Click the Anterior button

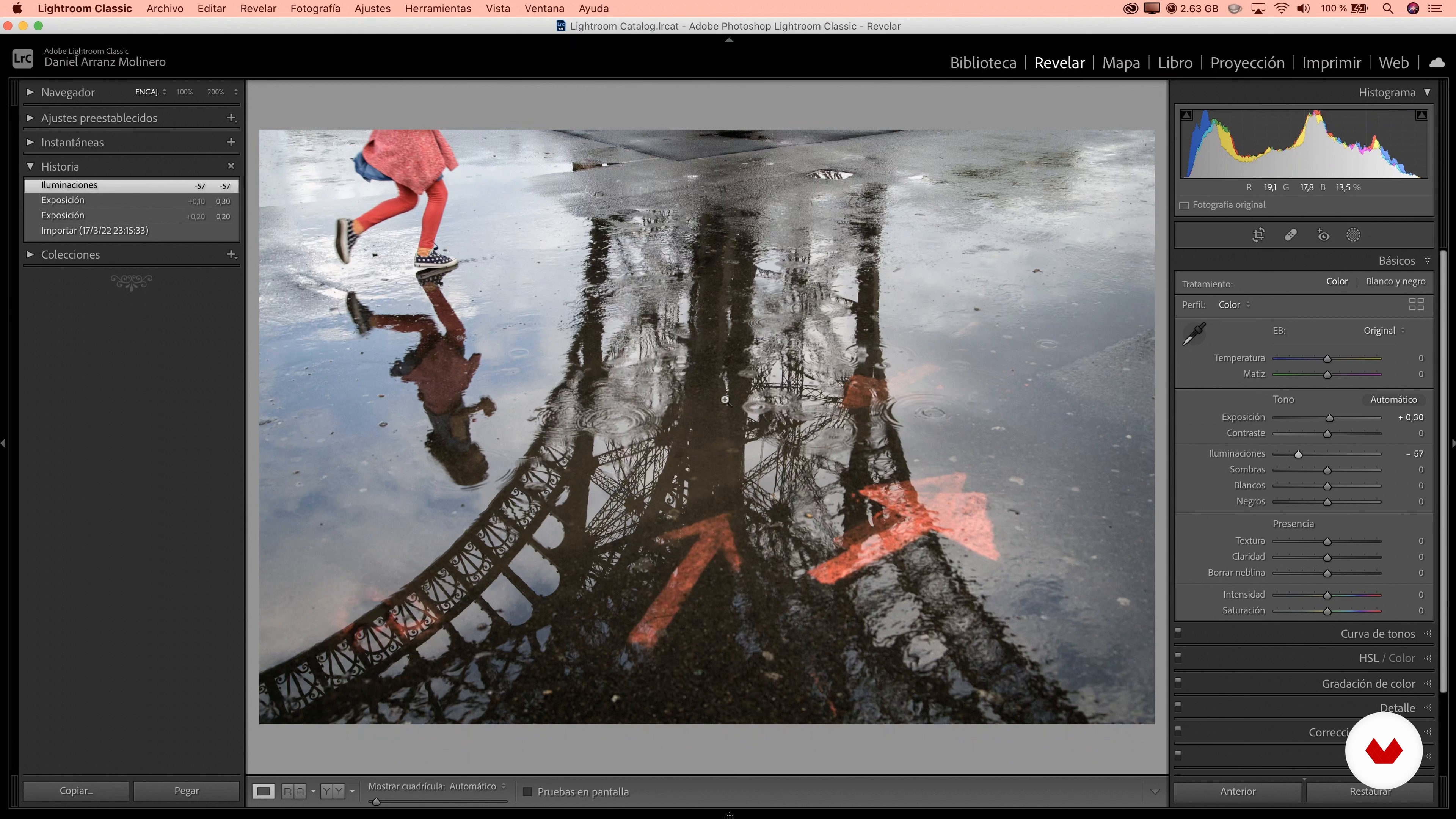click(1238, 791)
